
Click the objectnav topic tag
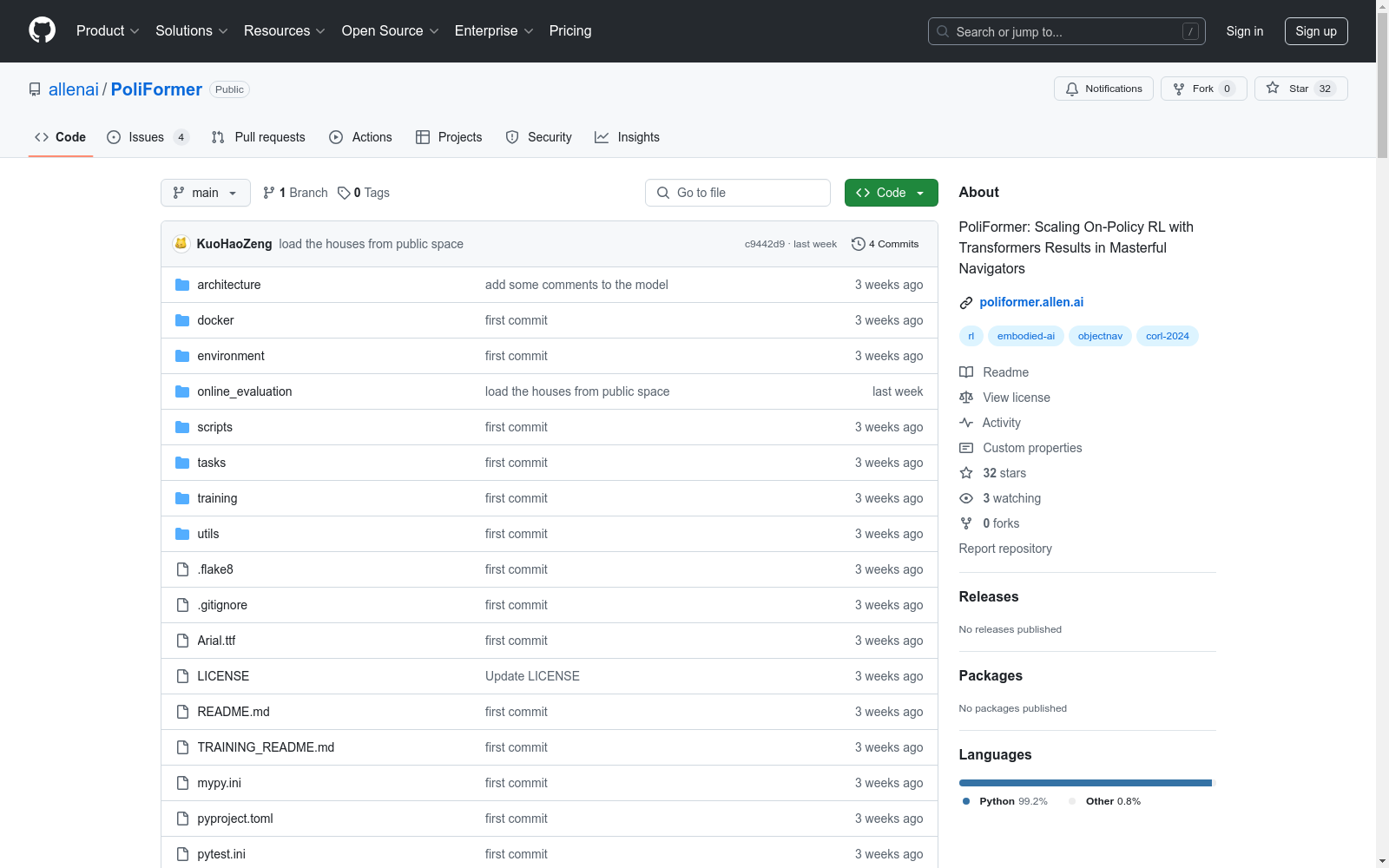1100,336
